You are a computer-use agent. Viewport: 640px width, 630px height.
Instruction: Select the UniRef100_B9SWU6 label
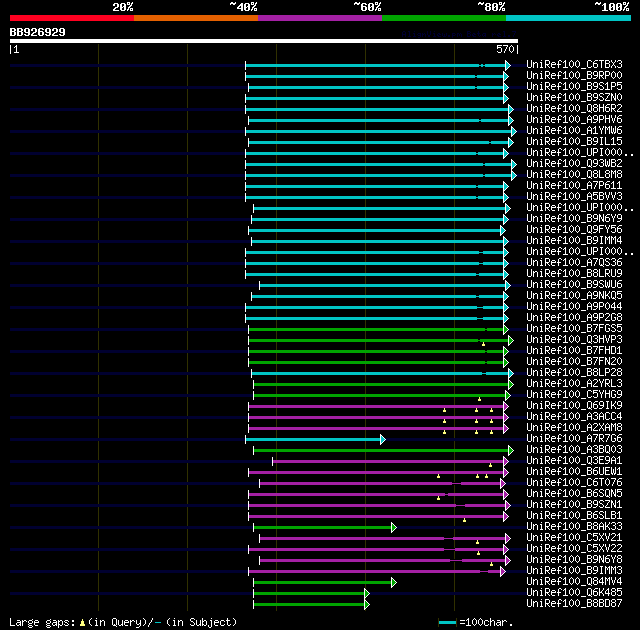[x=574, y=284]
